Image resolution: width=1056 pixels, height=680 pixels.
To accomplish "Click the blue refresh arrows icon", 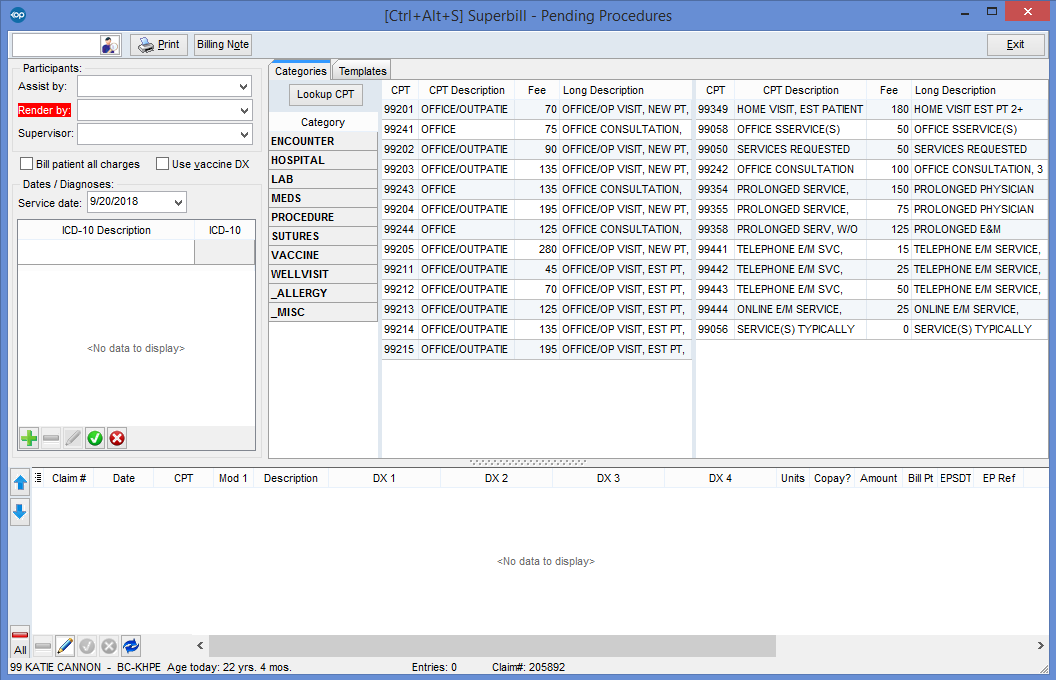I will [x=131, y=646].
